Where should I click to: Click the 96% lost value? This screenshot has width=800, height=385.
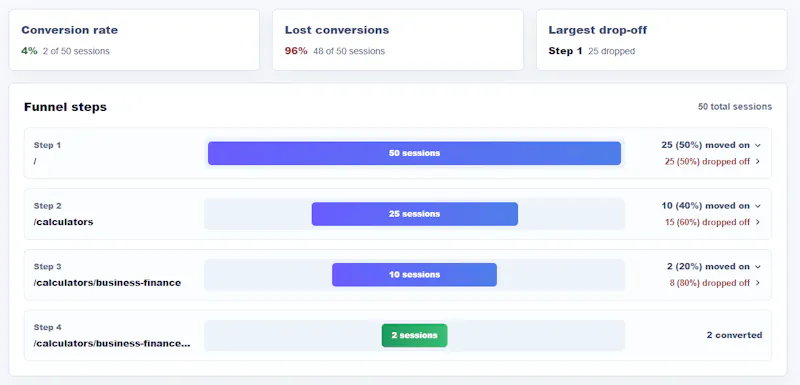[296, 51]
